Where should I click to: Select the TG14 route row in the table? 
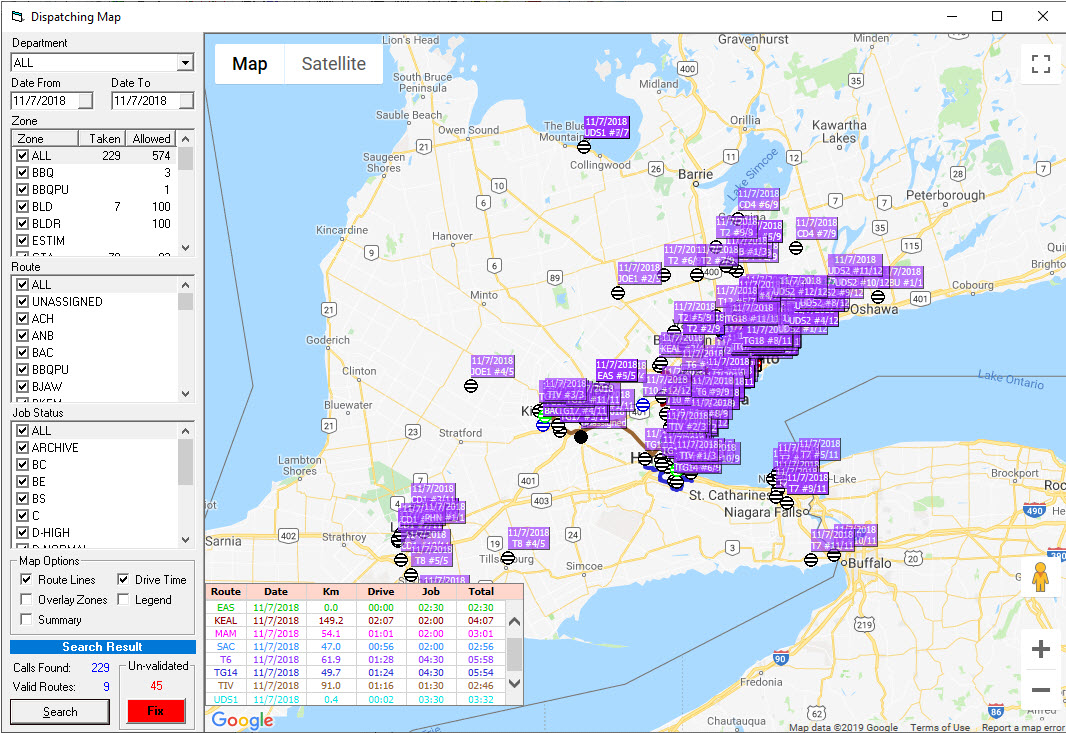click(x=356, y=672)
